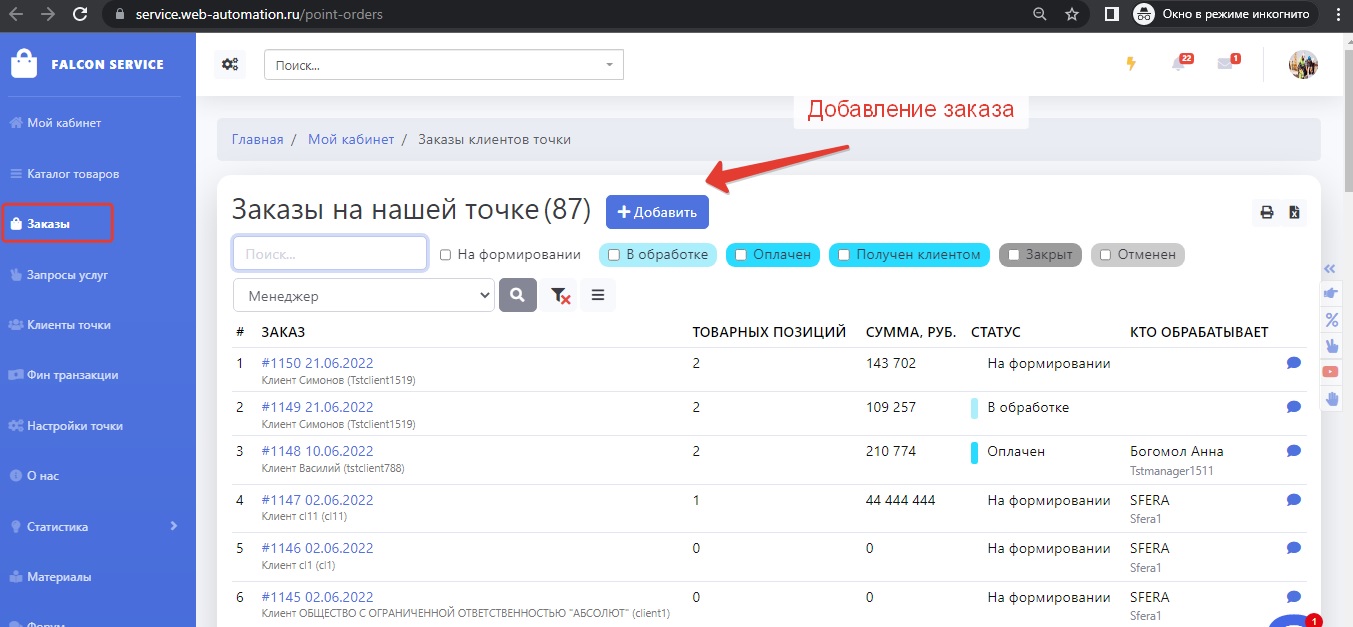
Task: Click the print orders icon
Action: [1266, 212]
